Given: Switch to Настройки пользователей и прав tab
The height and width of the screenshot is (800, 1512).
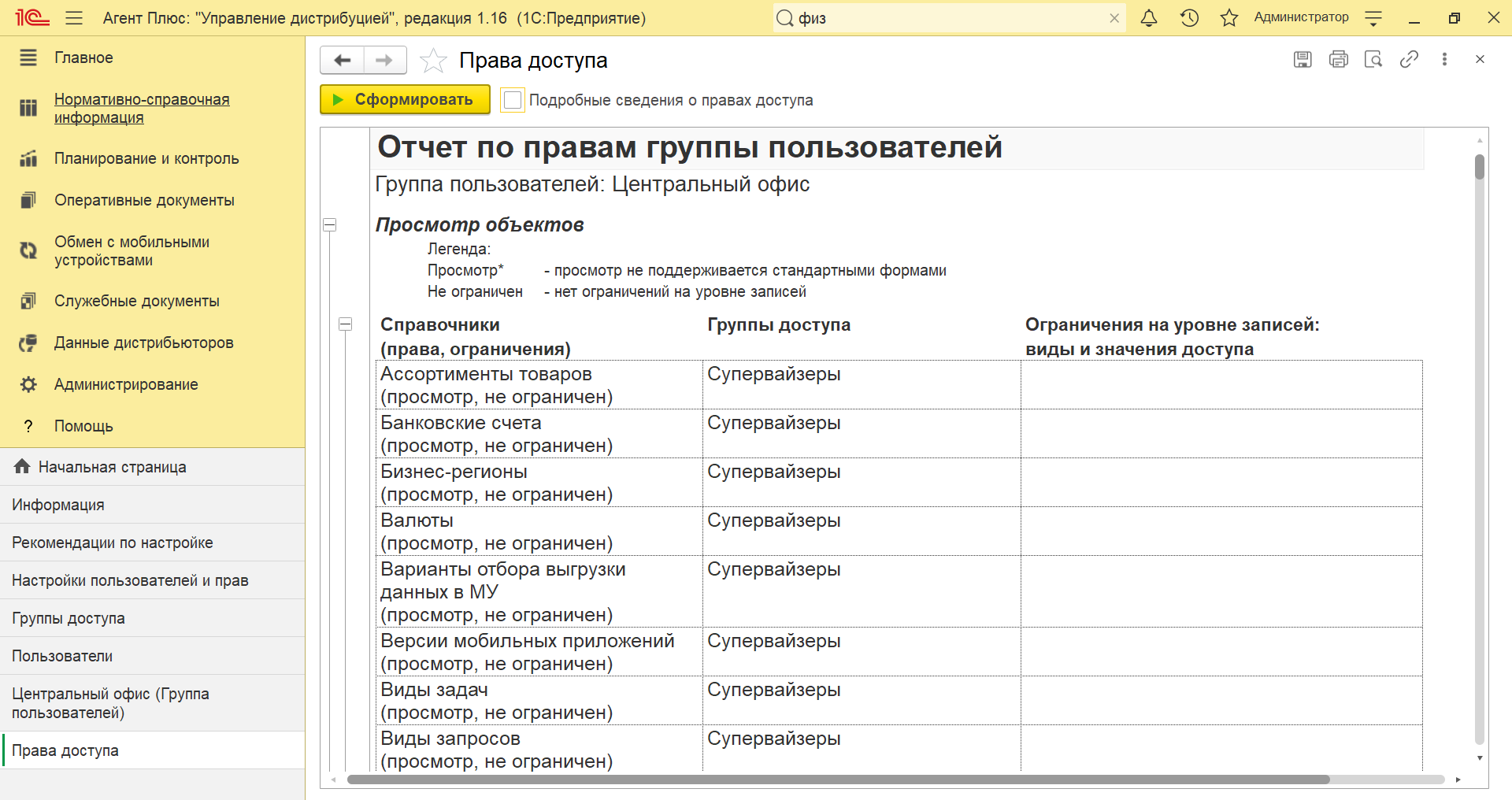Looking at the screenshot, I should pos(153,580).
